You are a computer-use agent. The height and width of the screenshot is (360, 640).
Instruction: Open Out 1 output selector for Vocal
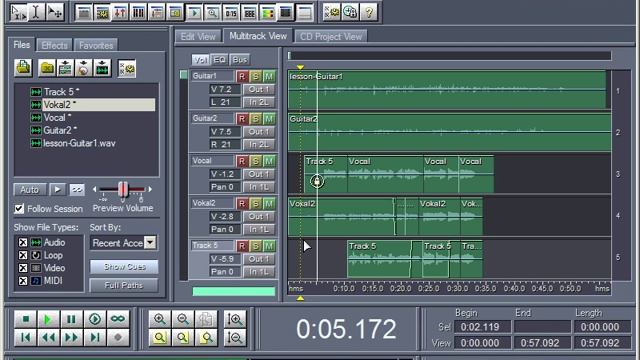click(259, 174)
